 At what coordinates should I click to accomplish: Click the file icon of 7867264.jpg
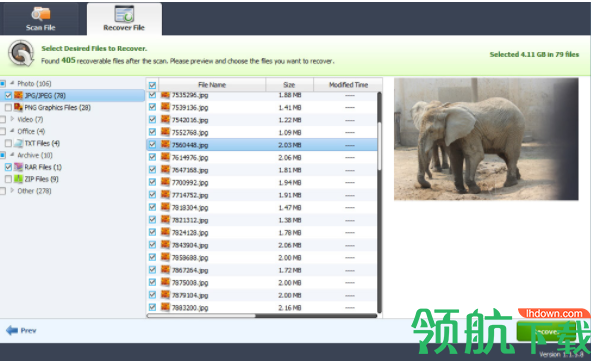click(x=165, y=269)
